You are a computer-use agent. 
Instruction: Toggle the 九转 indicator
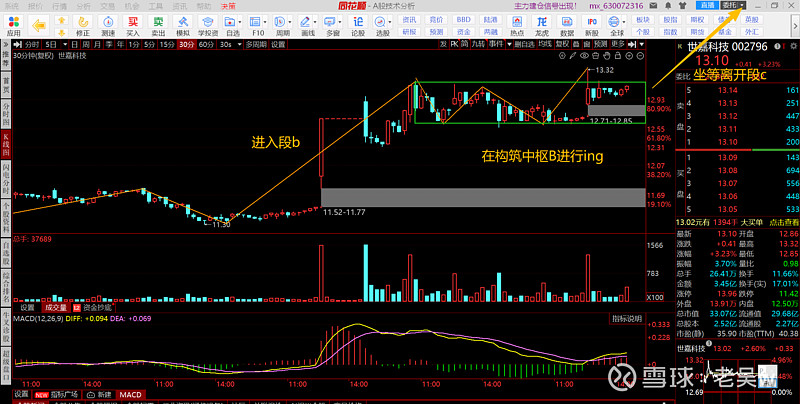(478, 44)
